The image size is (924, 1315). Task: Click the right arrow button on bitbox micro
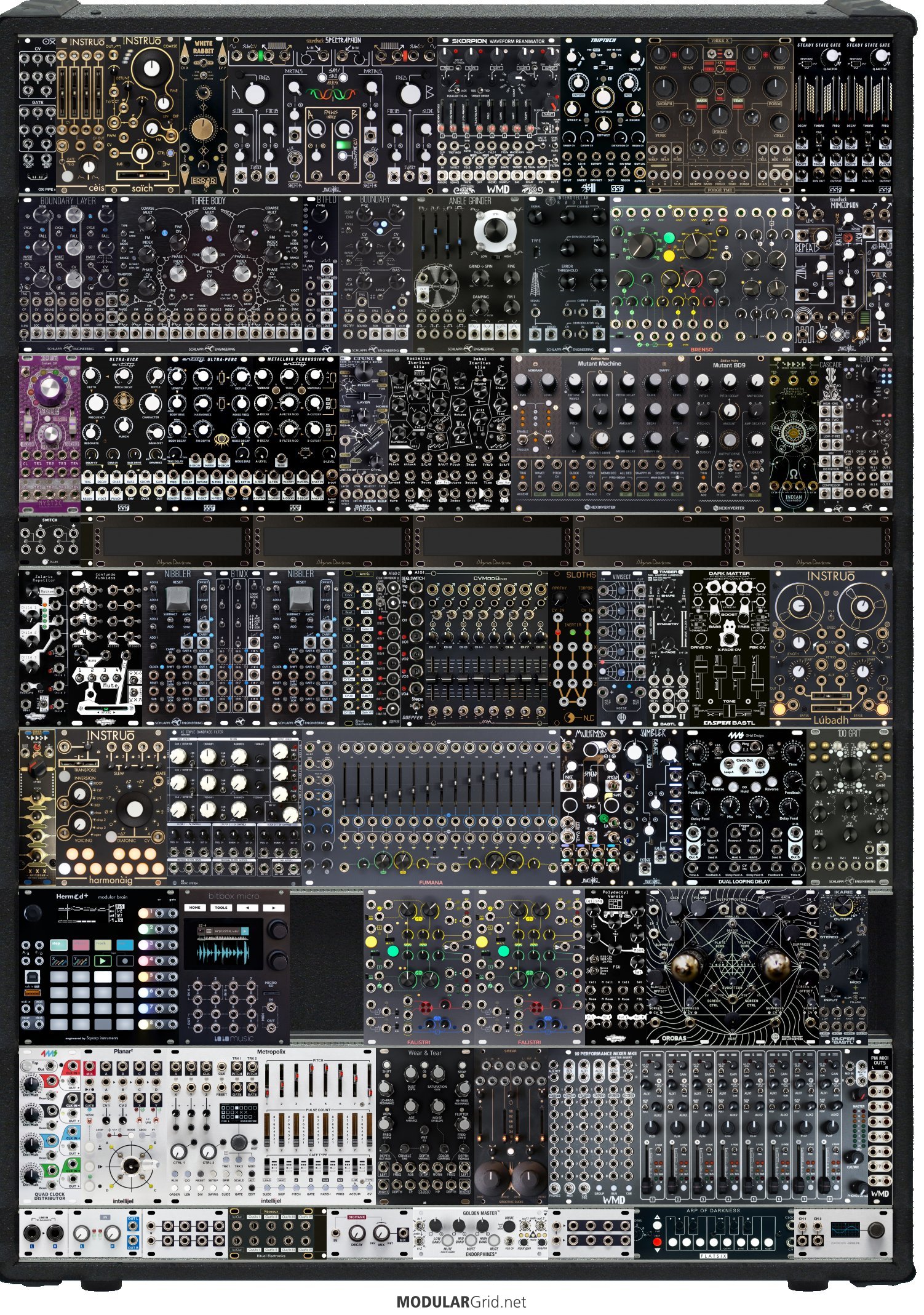(x=273, y=908)
